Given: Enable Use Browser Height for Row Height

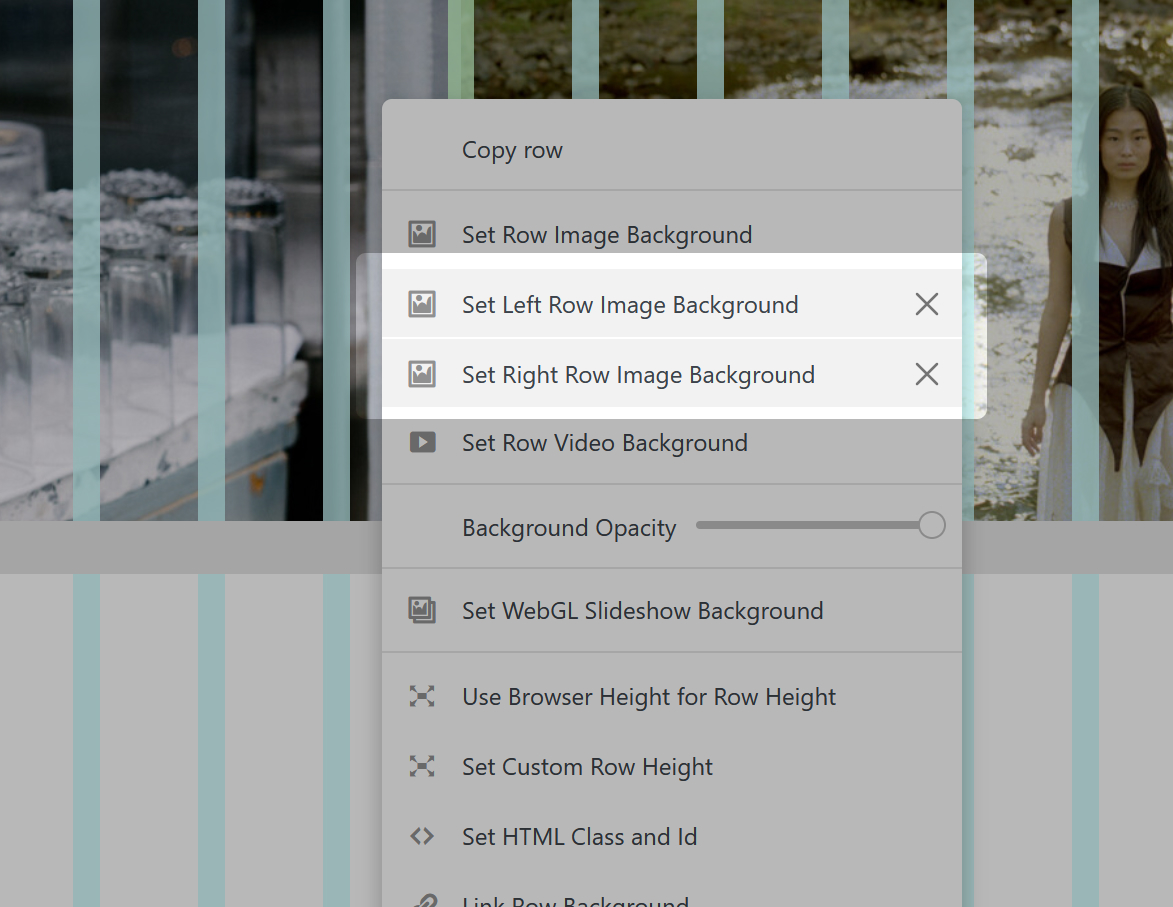Looking at the screenshot, I should coord(648,697).
